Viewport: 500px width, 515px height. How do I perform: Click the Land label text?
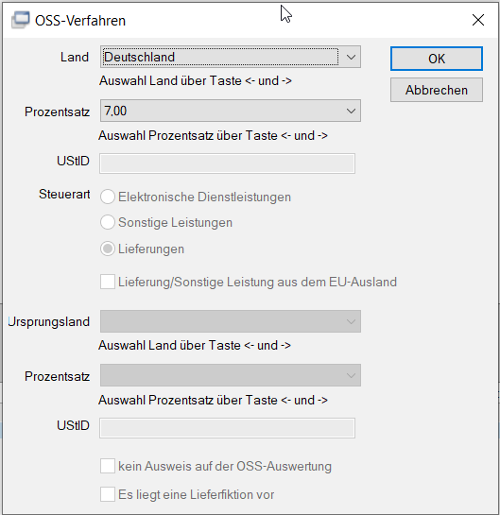tap(74, 57)
